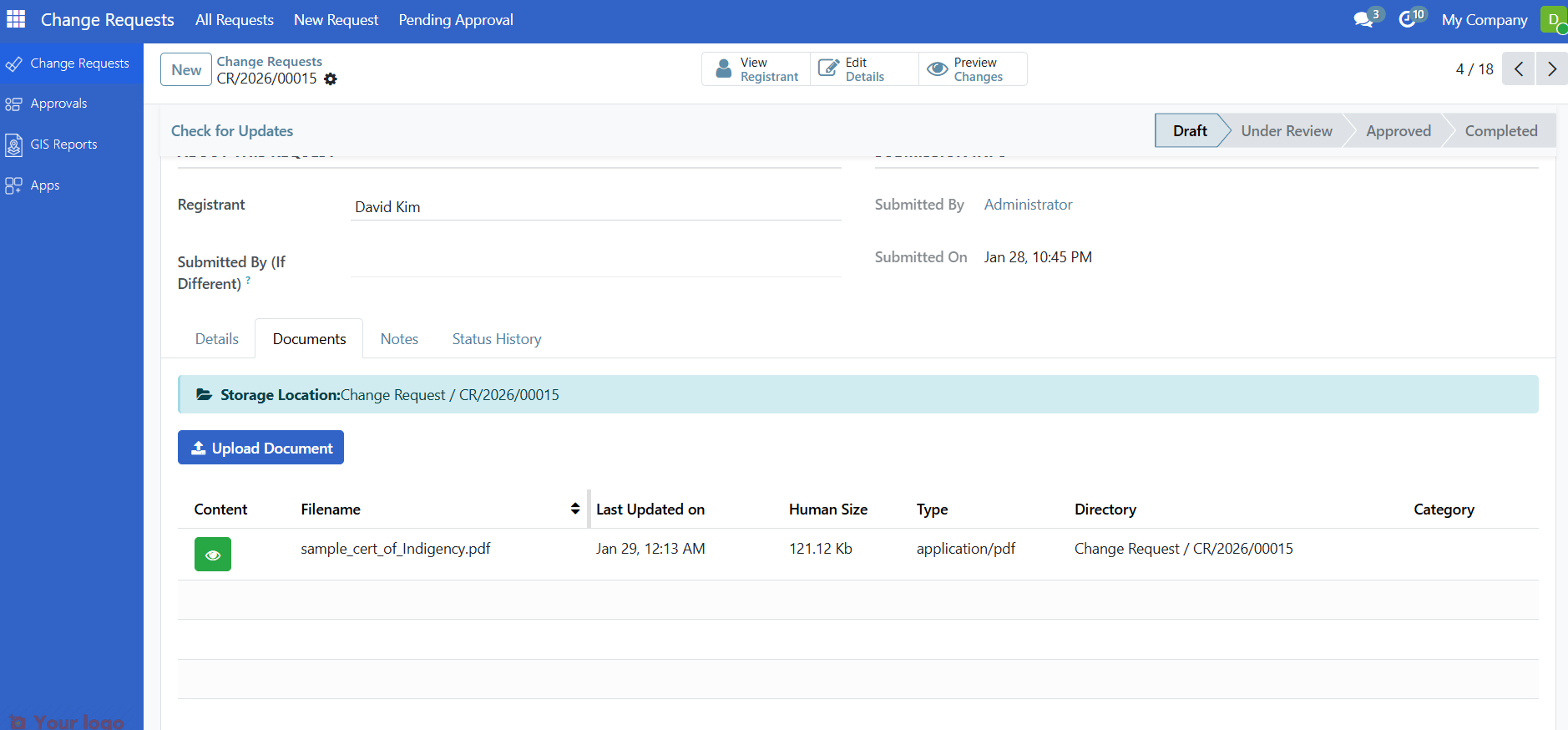Open Approvals in the sidebar
Screen dimensions: 1568x730
click(58, 104)
